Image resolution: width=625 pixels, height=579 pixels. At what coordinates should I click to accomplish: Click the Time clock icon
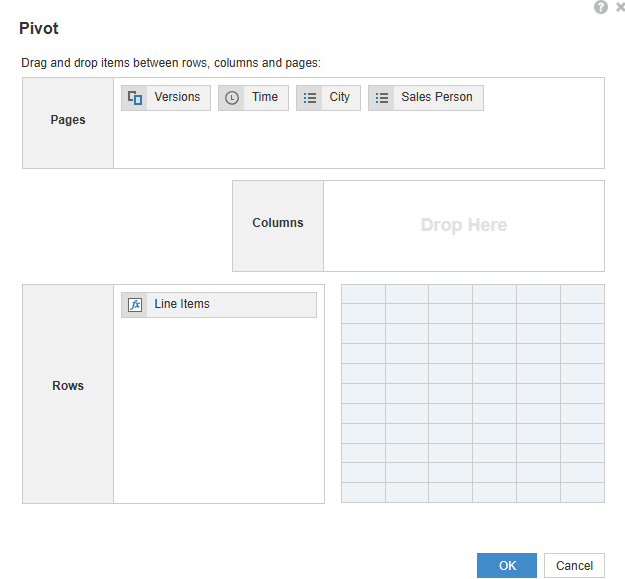click(232, 98)
